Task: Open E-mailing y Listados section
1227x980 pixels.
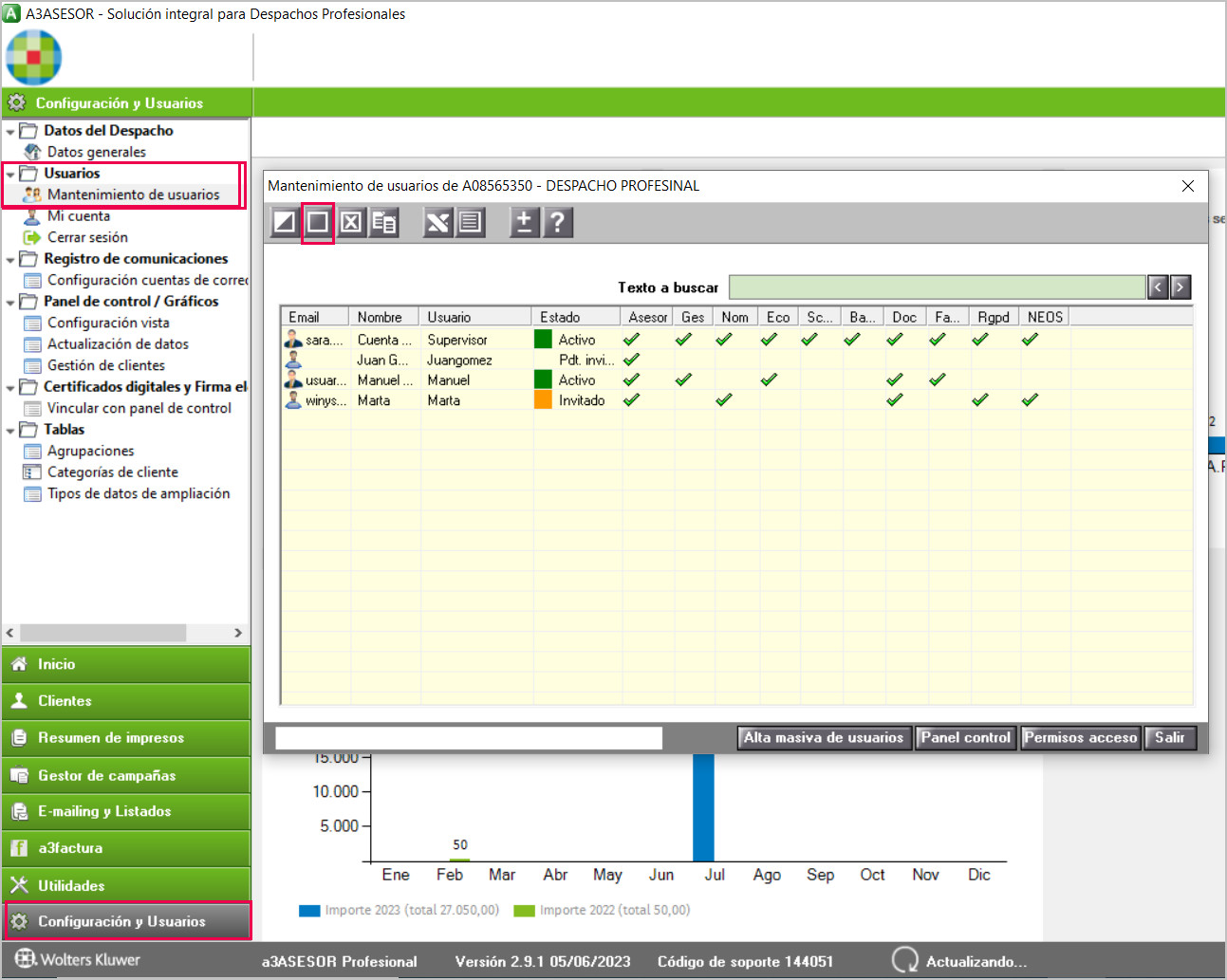Action: point(126,812)
